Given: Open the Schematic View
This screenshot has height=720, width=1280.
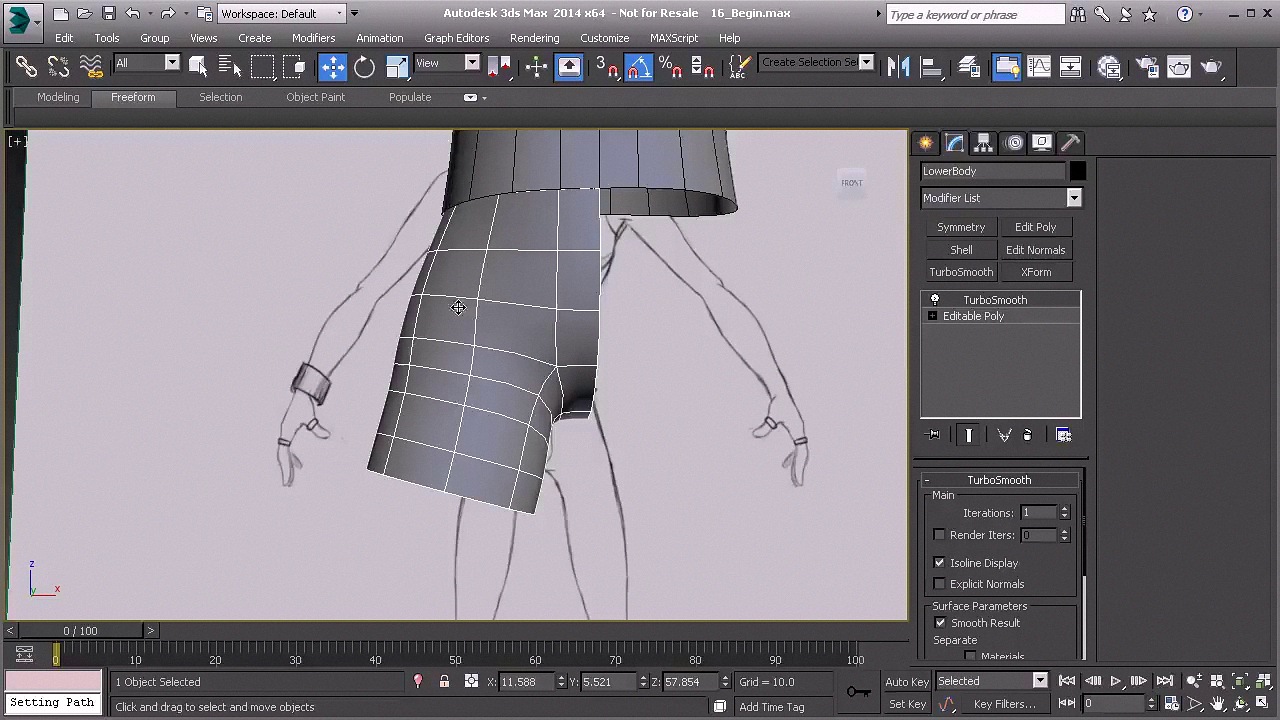Looking at the screenshot, I should tap(1071, 67).
